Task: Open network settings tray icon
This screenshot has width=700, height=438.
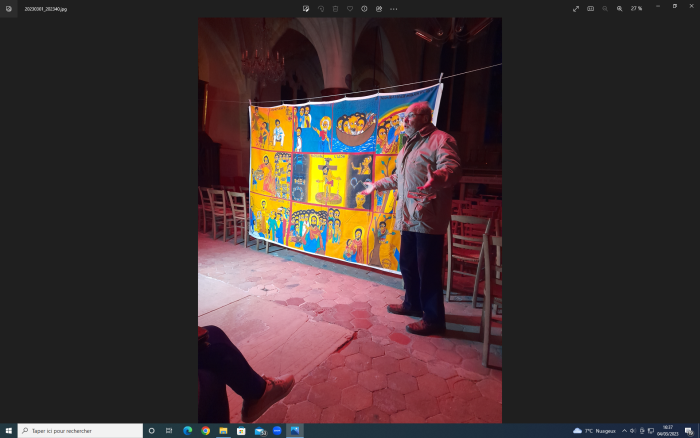Action: click(x=651, y=431)
